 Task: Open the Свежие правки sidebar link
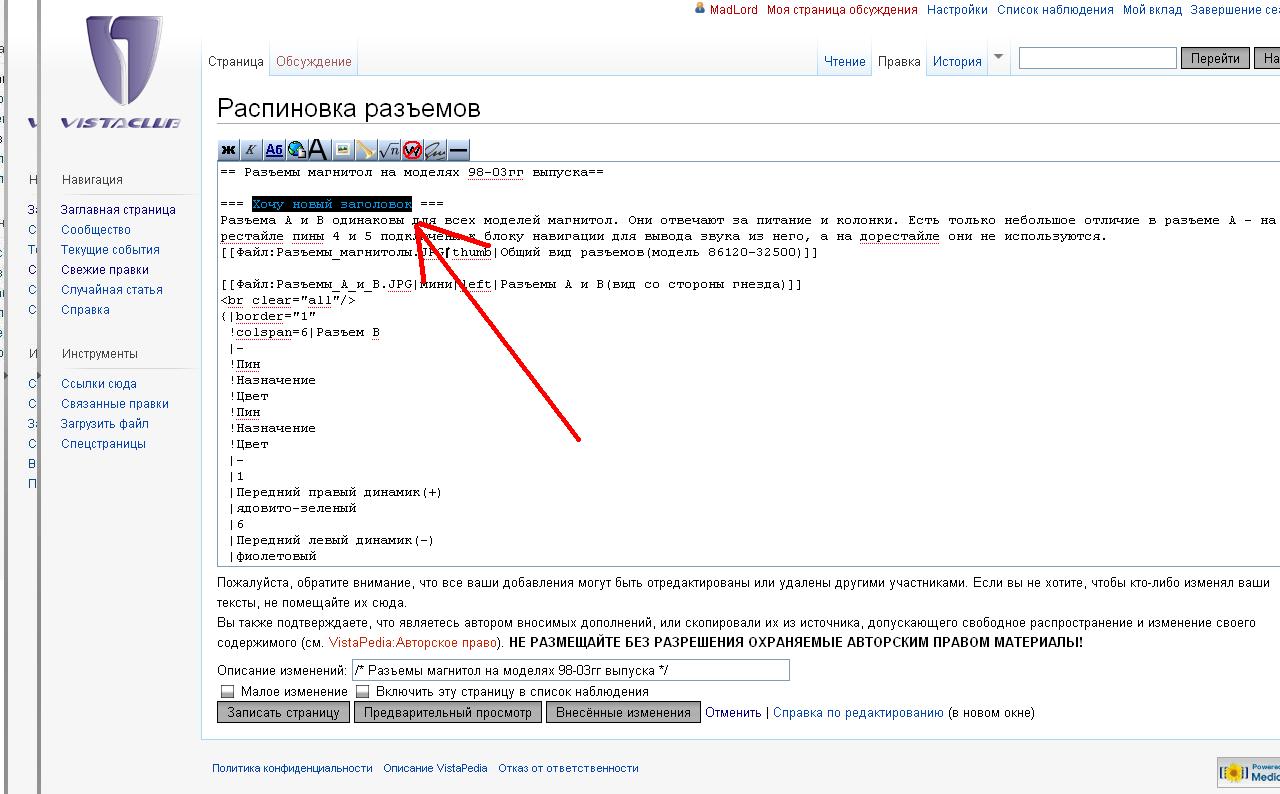(104, 269)
